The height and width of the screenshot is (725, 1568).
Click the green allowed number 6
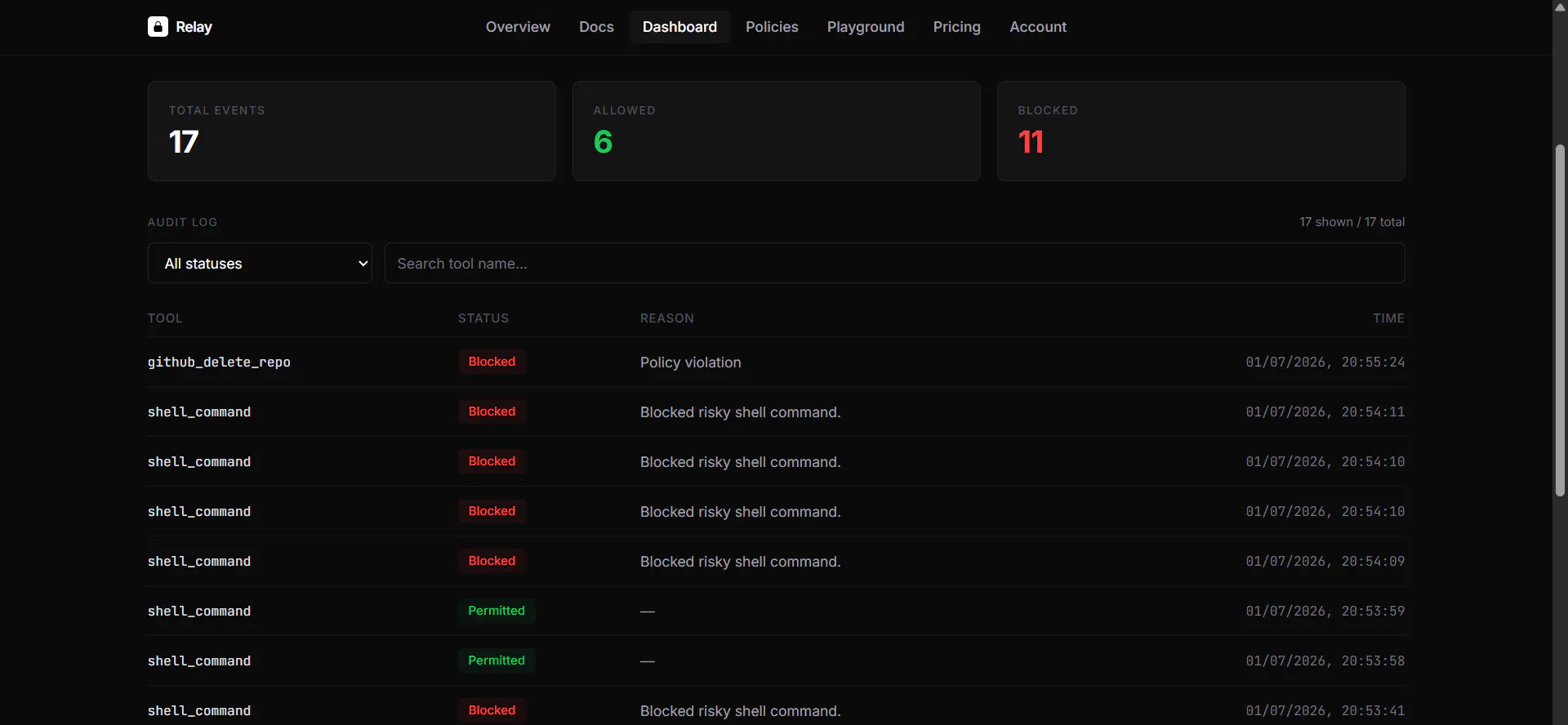click(604, 142)
